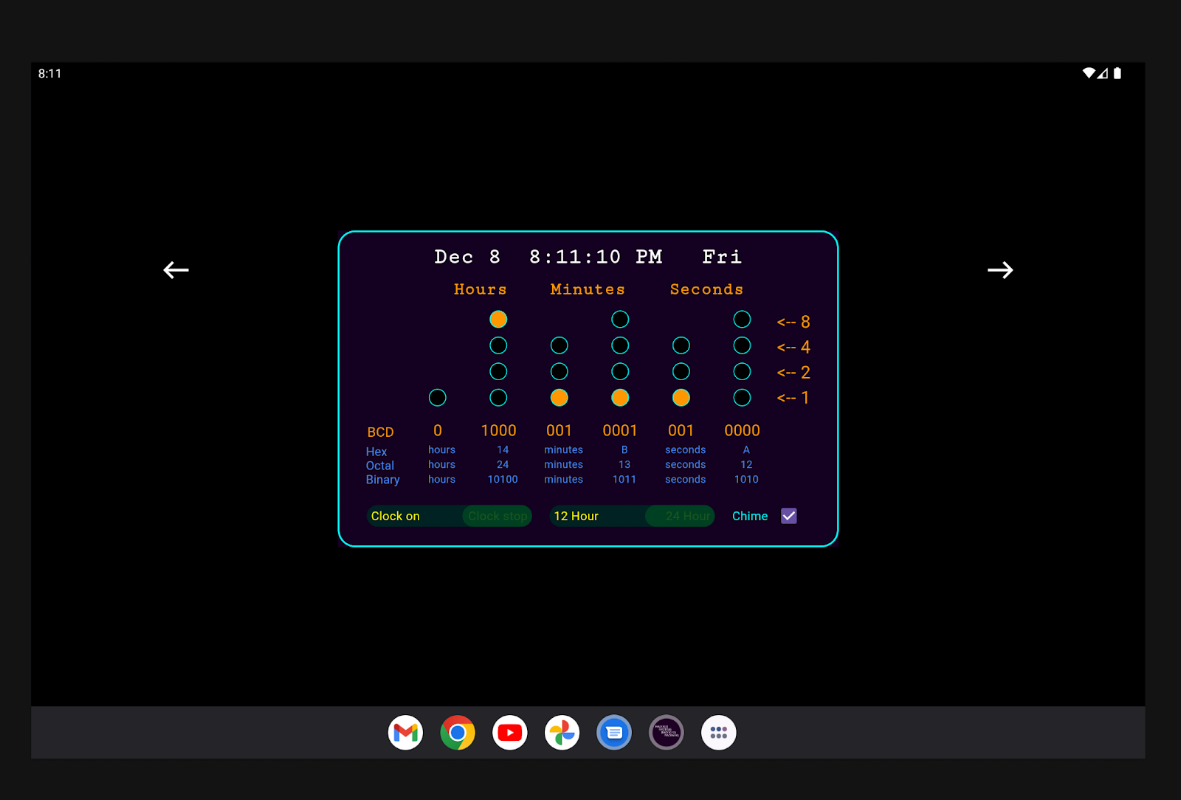Switch to Clock stop option

click(497, 516)
